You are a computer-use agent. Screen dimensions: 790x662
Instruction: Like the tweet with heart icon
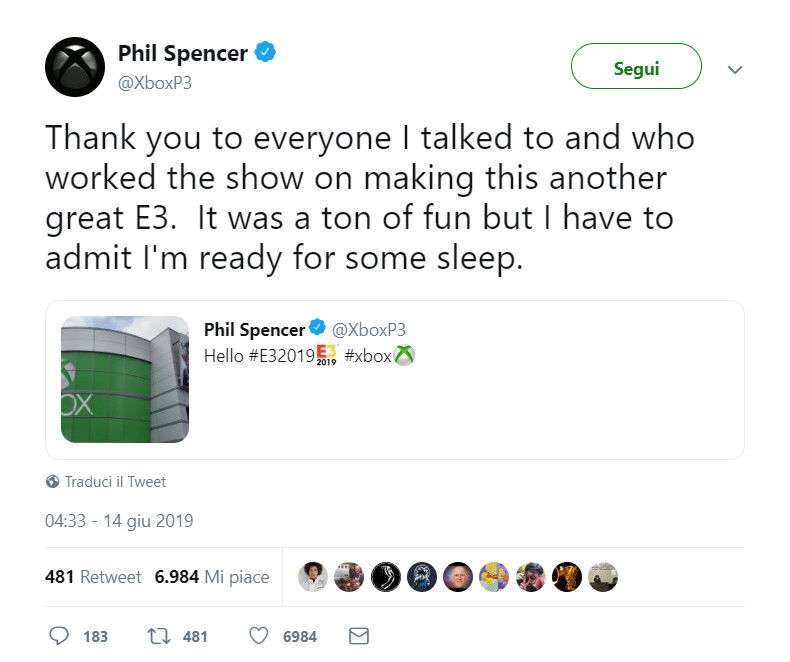point(258,636)
